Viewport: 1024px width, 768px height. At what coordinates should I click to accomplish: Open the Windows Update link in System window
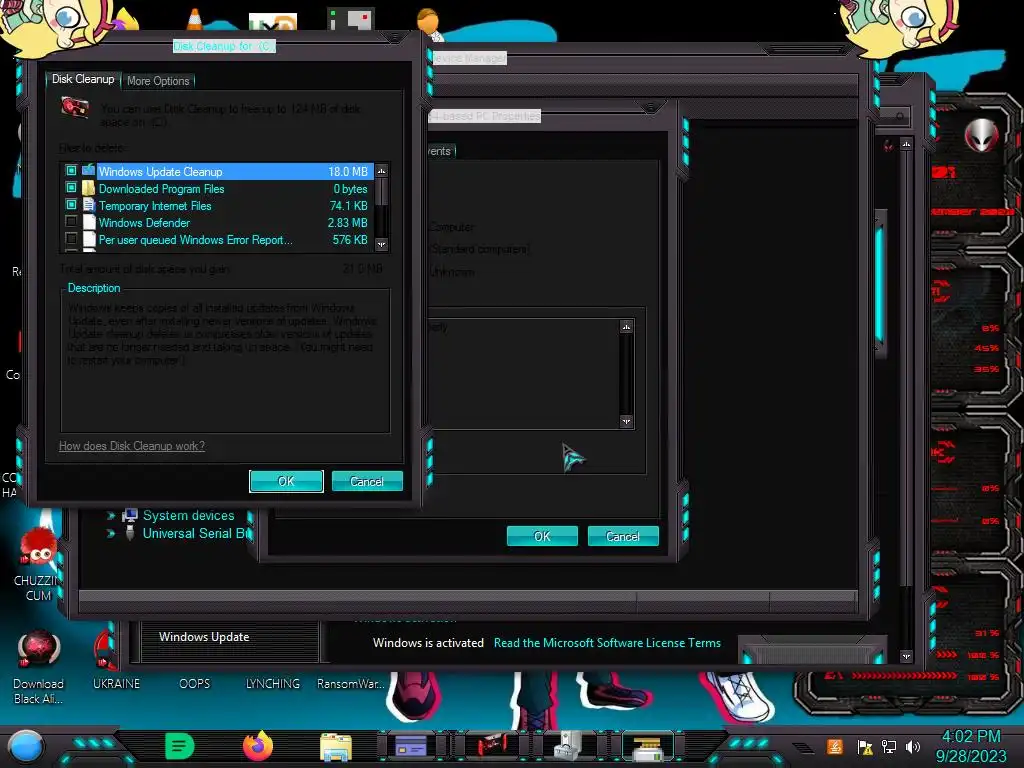coord(204,637)
